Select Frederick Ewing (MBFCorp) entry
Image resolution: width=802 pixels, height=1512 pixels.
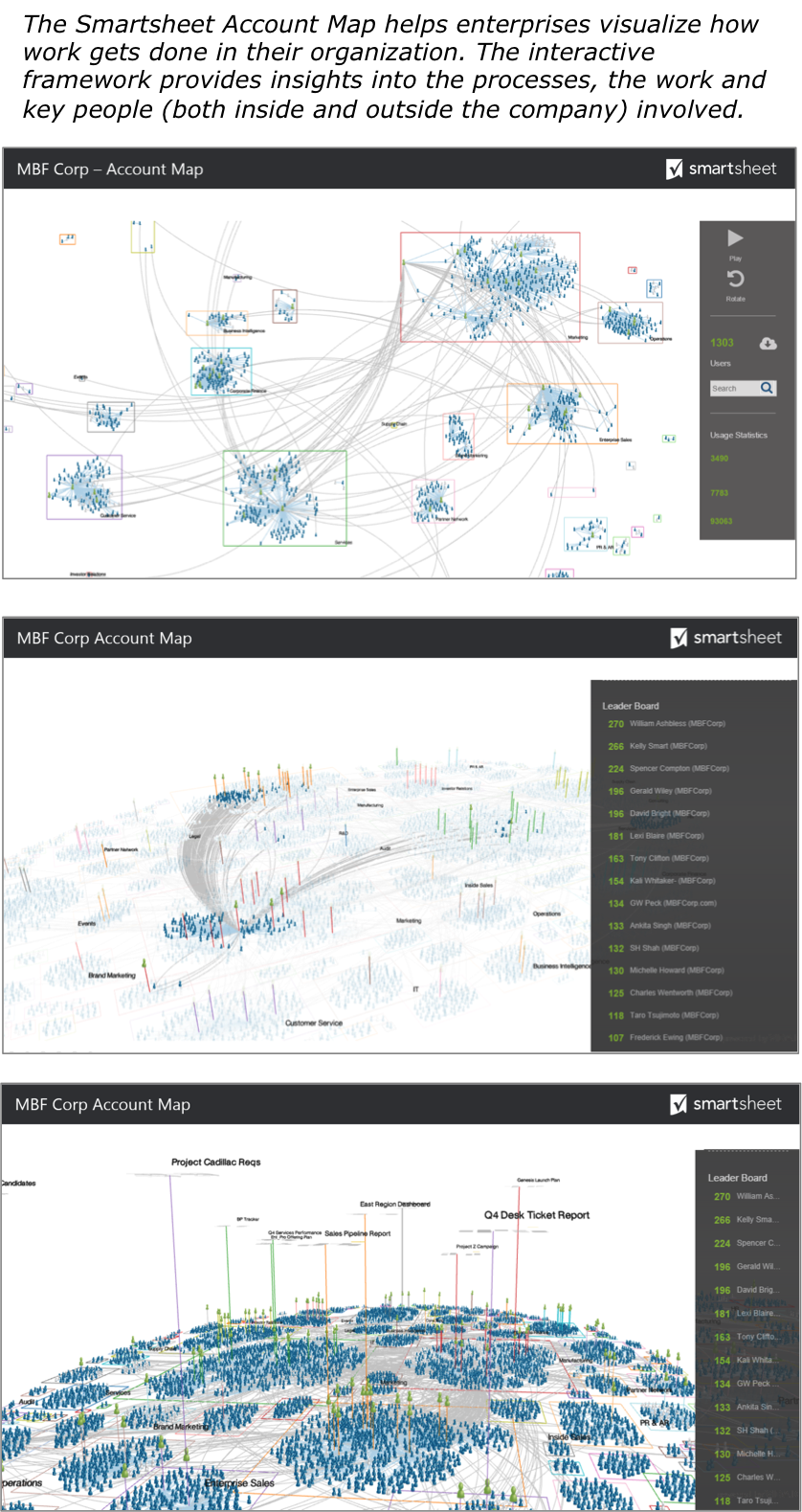click(x=665, y=1037)
